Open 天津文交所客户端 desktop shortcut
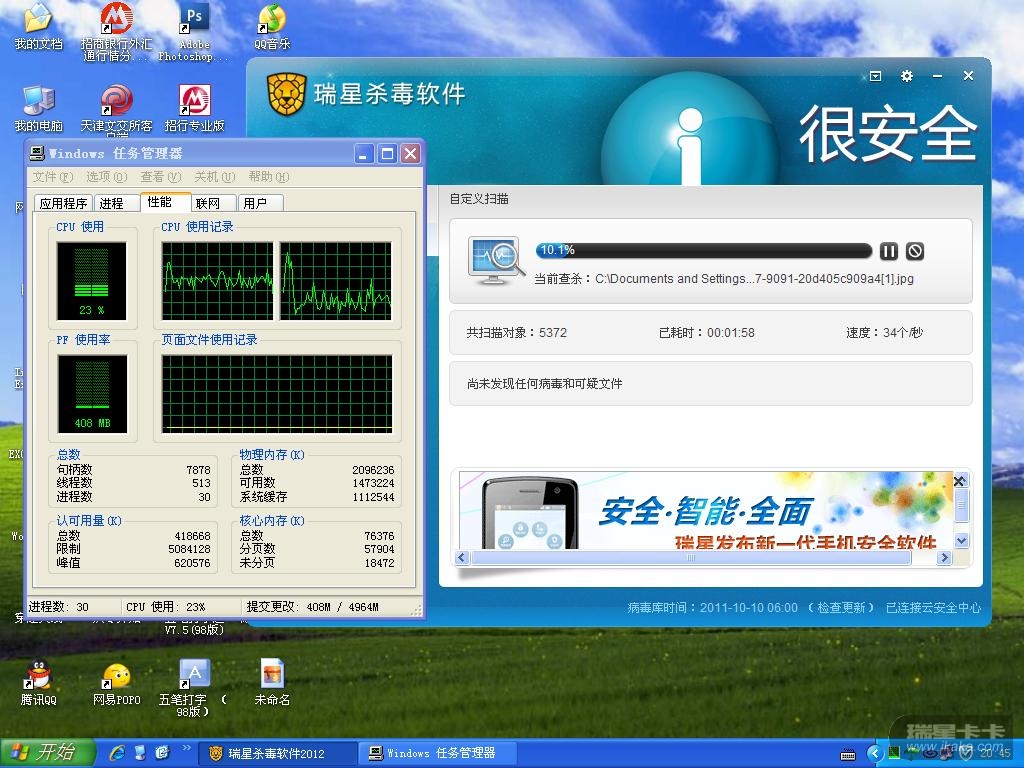Screen dimensions: 1024x768 point(116,110)
